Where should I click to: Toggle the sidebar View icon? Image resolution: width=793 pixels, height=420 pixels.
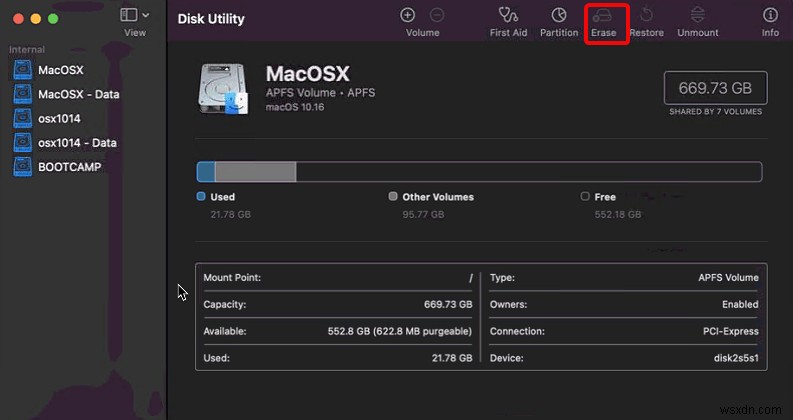click(128, 15)
